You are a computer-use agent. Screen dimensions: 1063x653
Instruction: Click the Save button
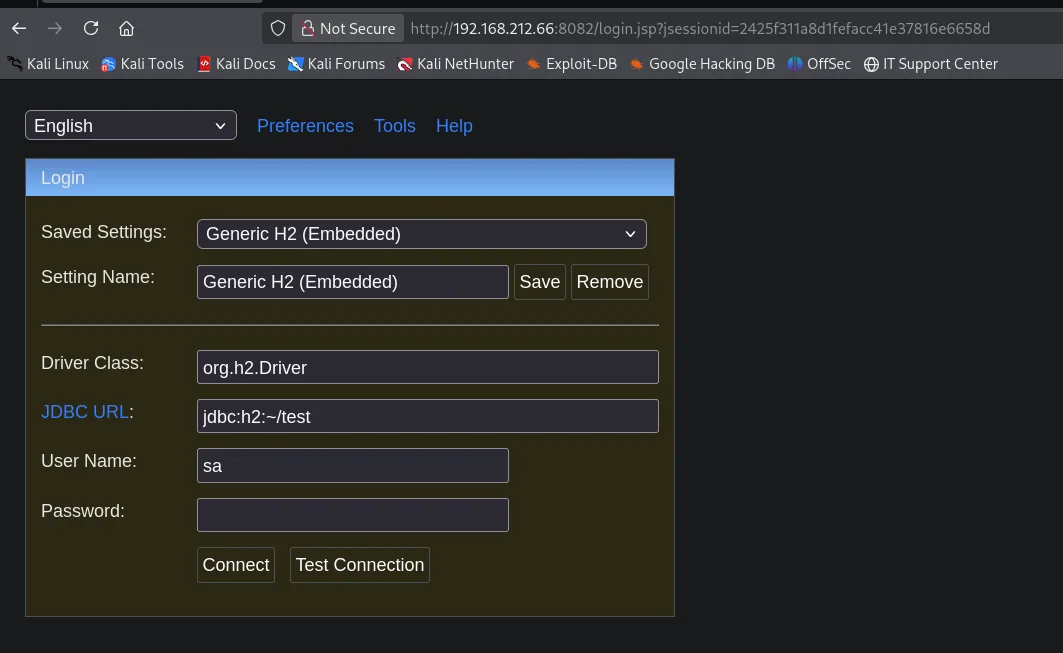coord(540,282)
